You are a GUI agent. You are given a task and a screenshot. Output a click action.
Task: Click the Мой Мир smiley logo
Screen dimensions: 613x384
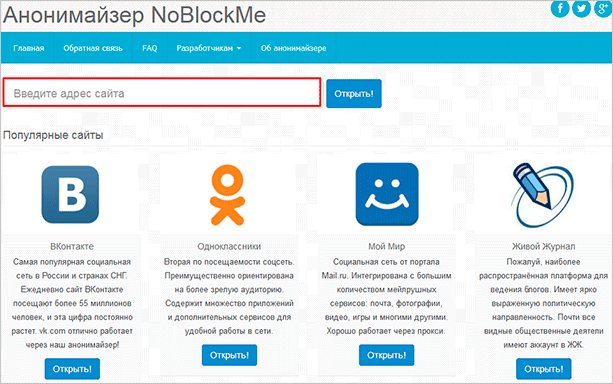point(387,194)
